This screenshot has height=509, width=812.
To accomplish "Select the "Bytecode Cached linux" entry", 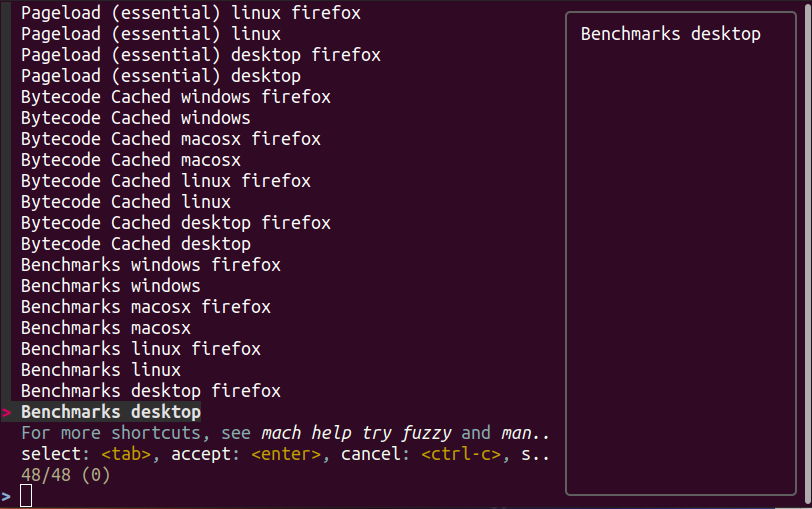I will [125, 202].
